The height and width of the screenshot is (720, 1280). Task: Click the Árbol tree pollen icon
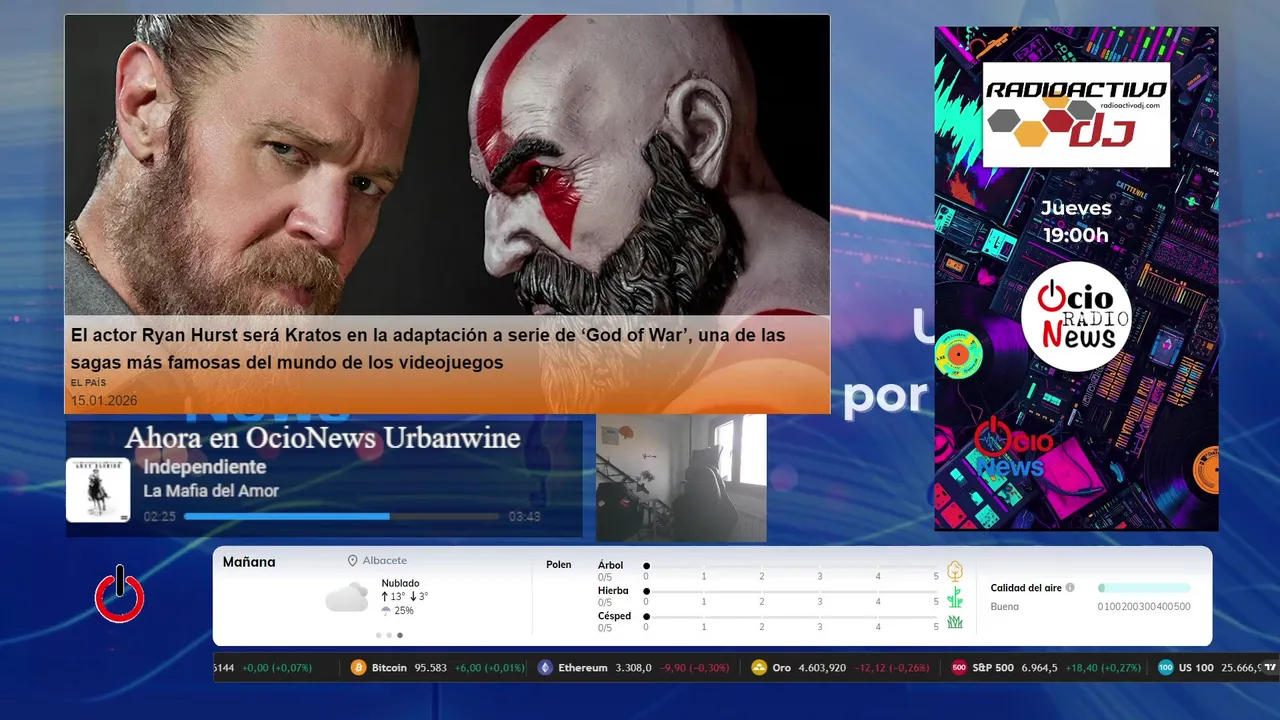955,571
